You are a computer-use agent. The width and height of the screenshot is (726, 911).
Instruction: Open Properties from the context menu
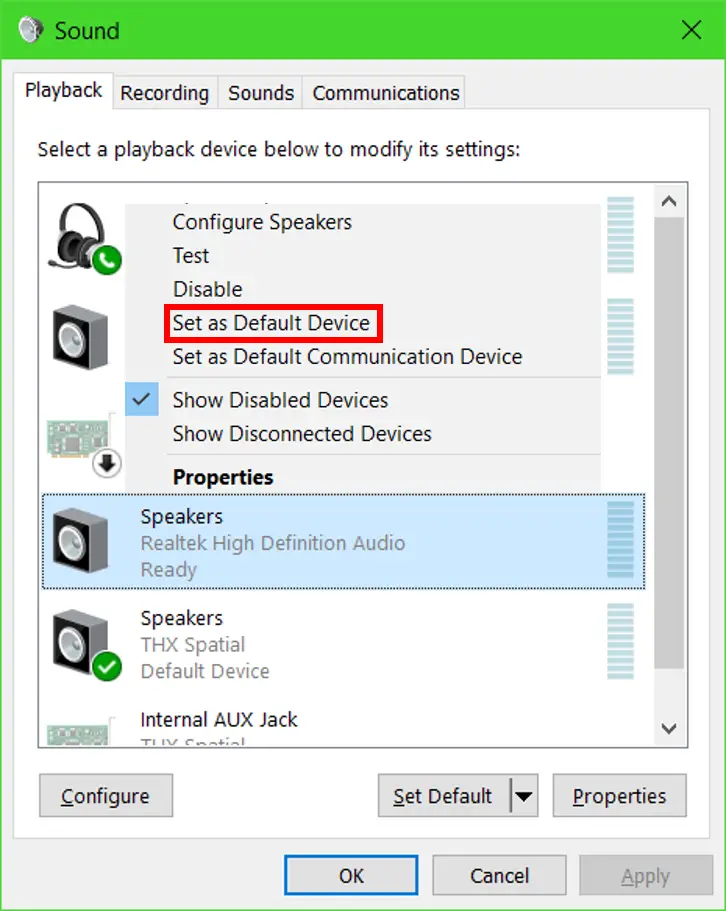[x=363, y=477]
